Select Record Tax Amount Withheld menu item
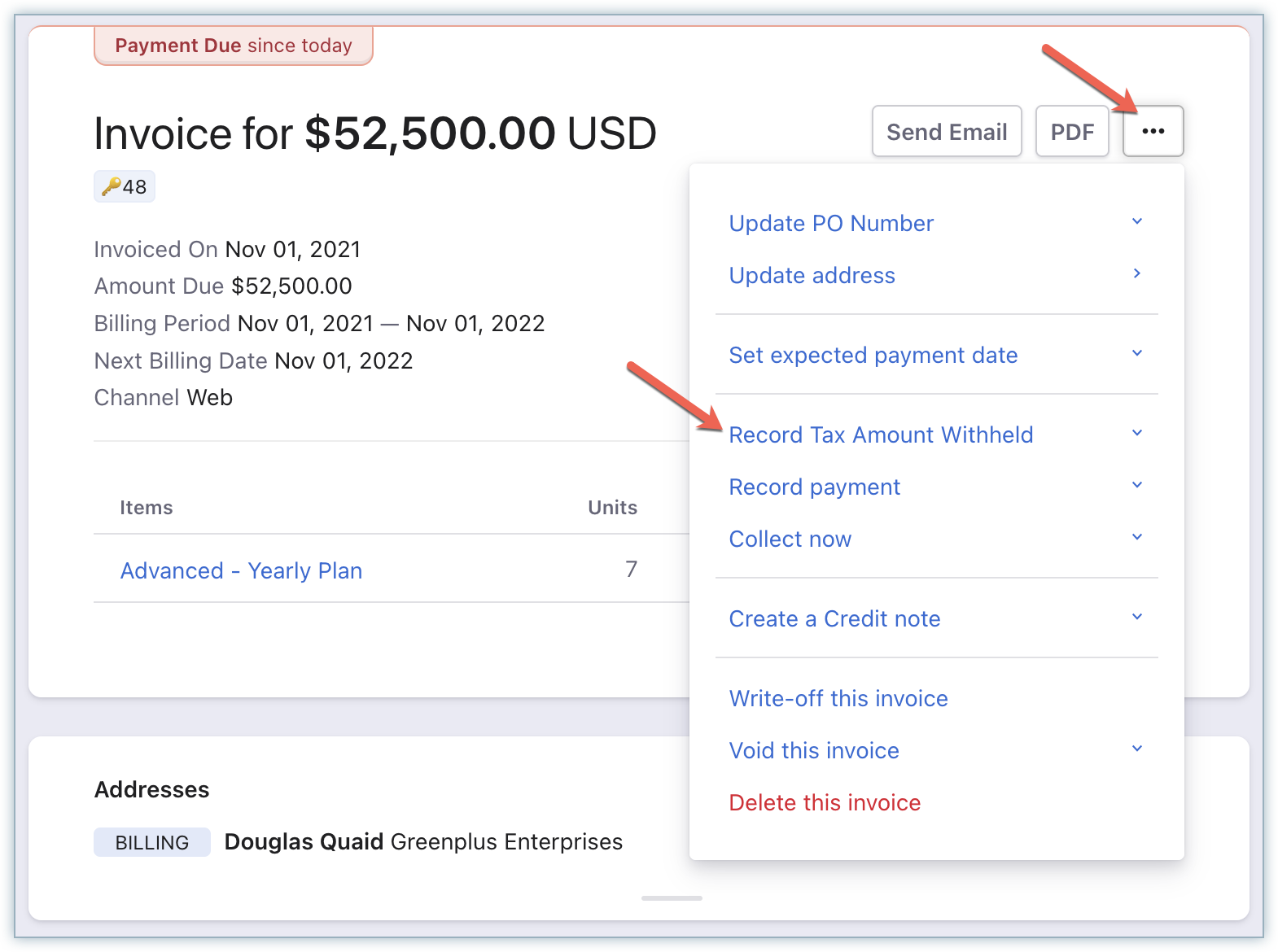The image size is (1278, 952). pos(881,435)
